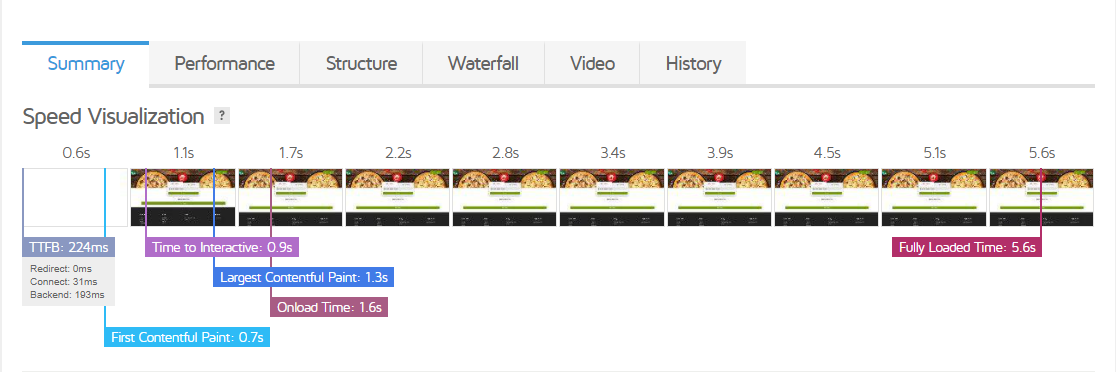Click the Onload Time 1.6s label

click(329, 307)
